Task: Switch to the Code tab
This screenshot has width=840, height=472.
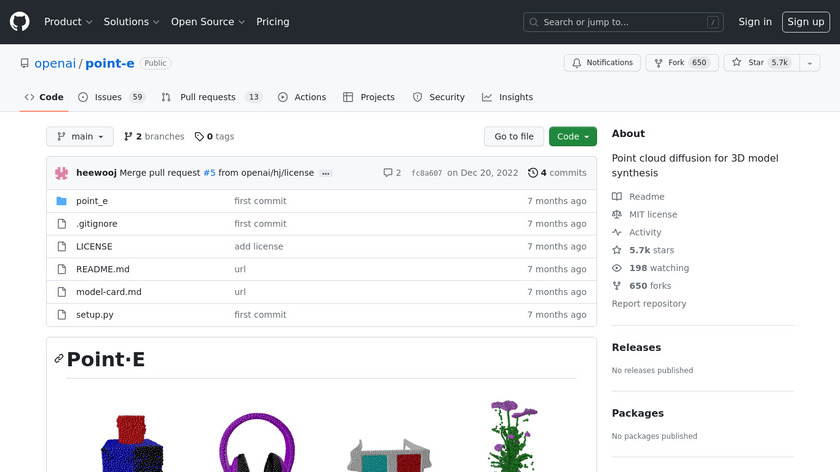Action: [x=44, y=97]
